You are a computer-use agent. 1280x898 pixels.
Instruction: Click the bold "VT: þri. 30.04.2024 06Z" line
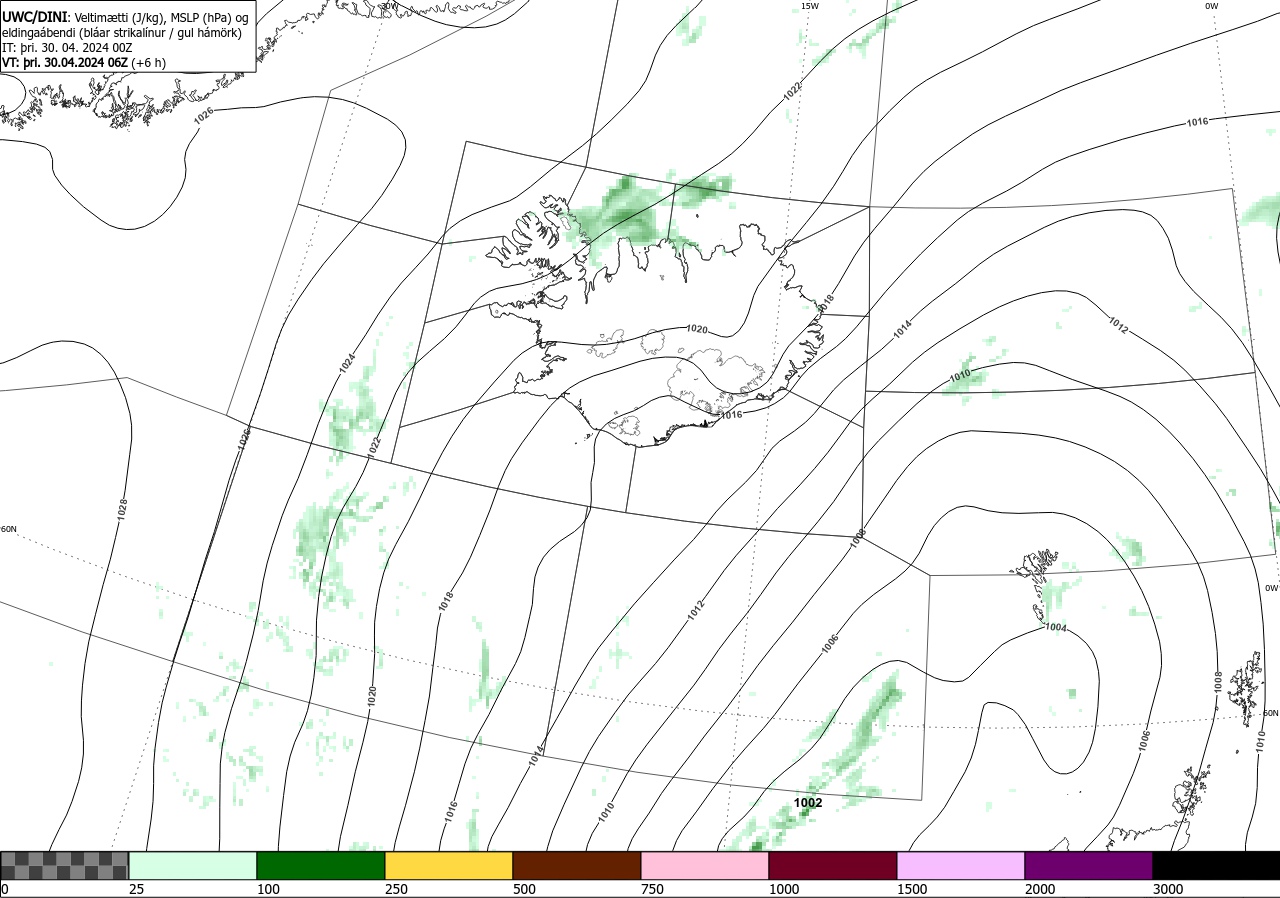(x=64, y=62)
